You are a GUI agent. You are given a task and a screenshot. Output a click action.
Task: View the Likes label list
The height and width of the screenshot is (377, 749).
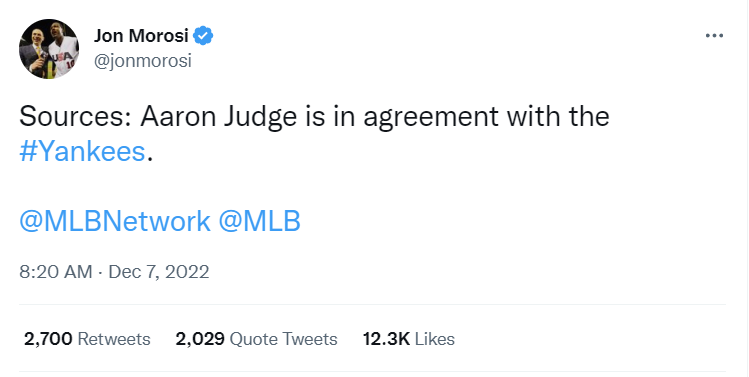pos(435,339)
